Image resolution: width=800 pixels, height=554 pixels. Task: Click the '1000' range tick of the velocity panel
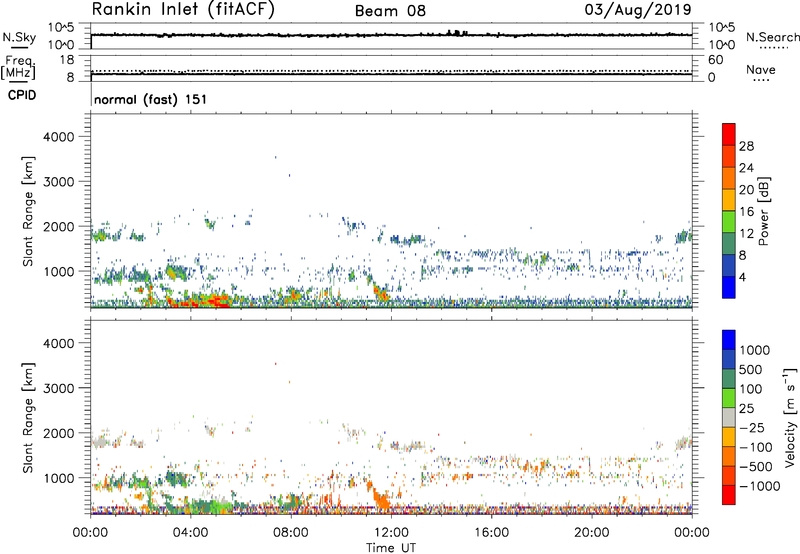point(58,478)
